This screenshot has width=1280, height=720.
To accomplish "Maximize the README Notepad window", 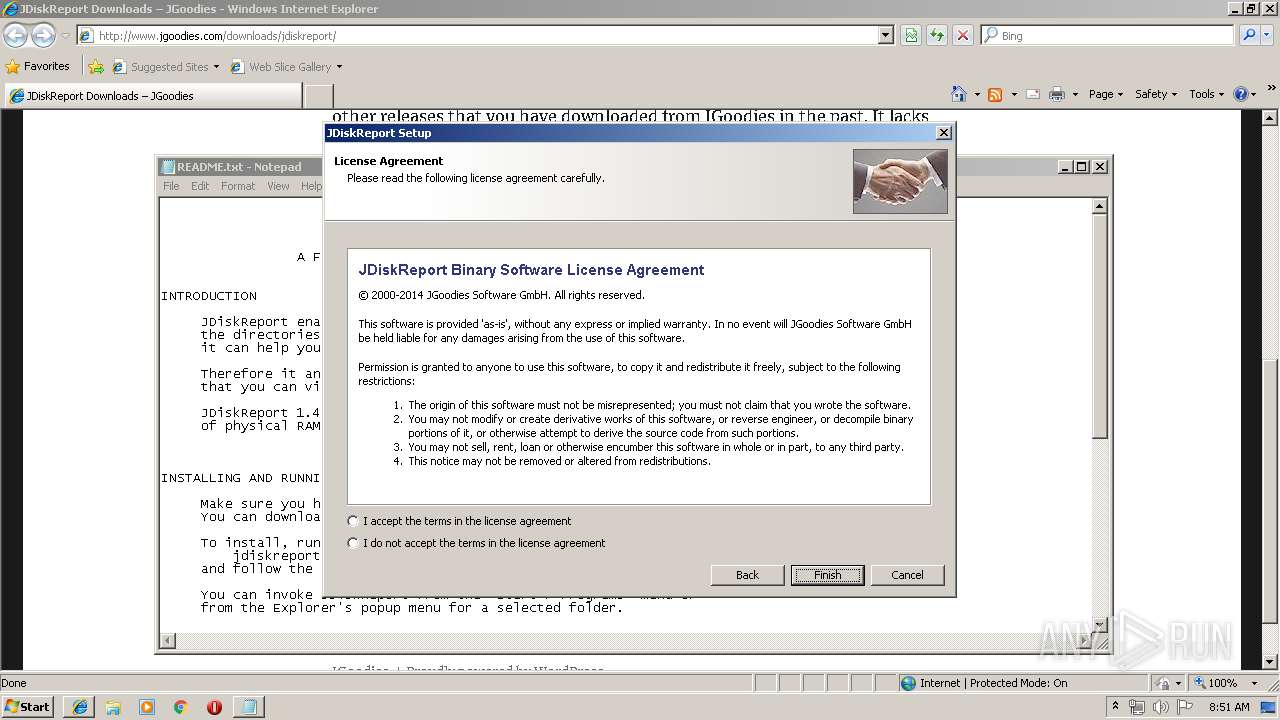I will 1082,167.
